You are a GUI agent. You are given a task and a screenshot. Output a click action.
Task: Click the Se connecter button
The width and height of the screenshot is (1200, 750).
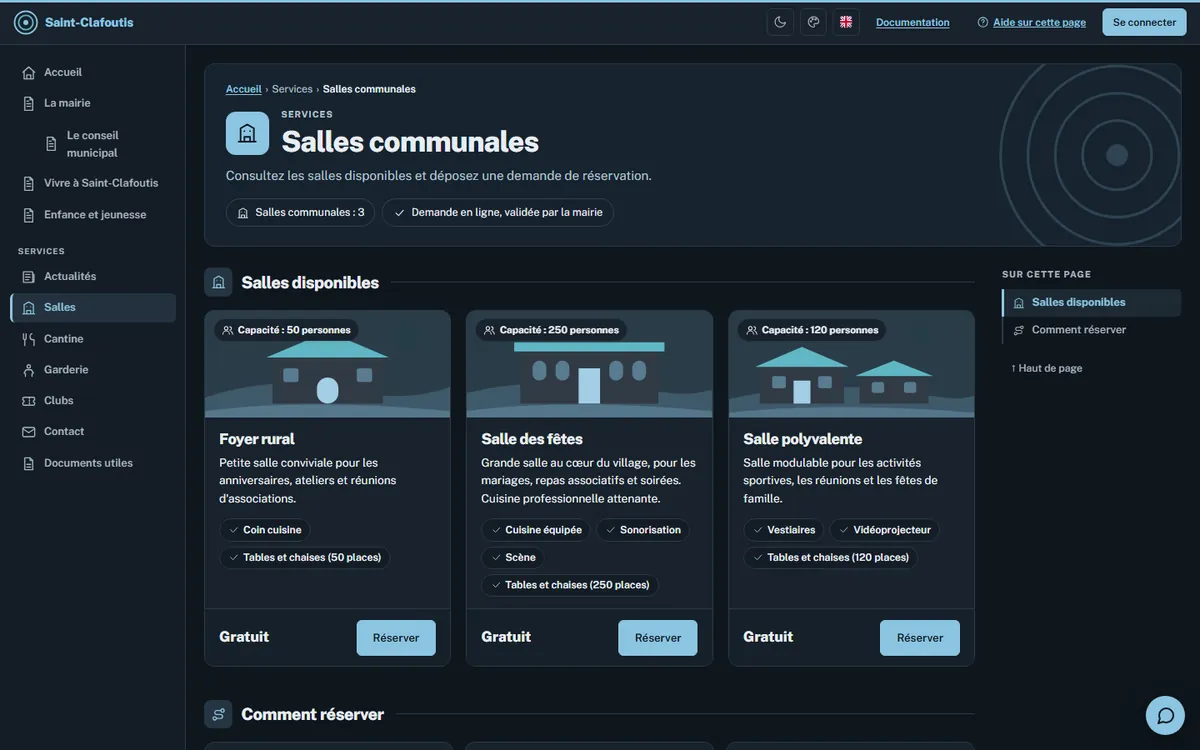click(x=1144, y=22)
